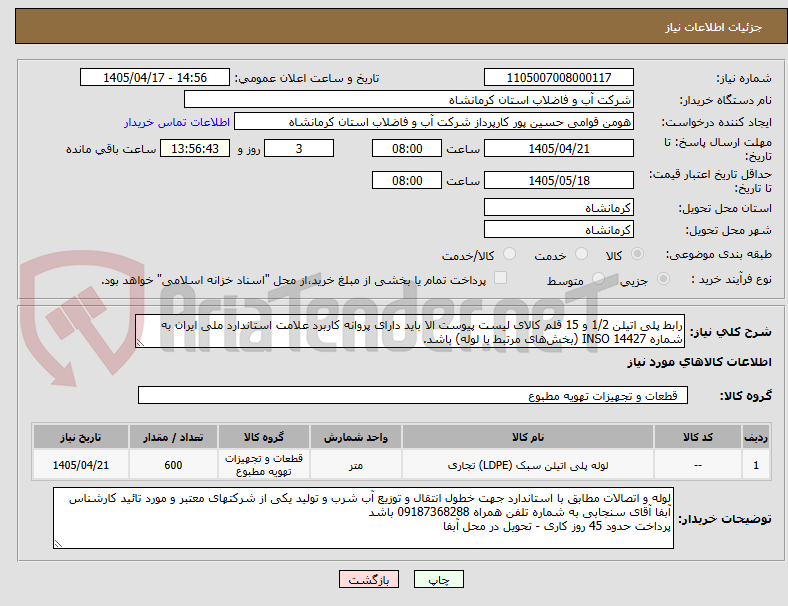Click the row number cell 1
Image resolution: width=788 pixels, height=606 pixels.
pyautogui.click(x=755, y=465)
